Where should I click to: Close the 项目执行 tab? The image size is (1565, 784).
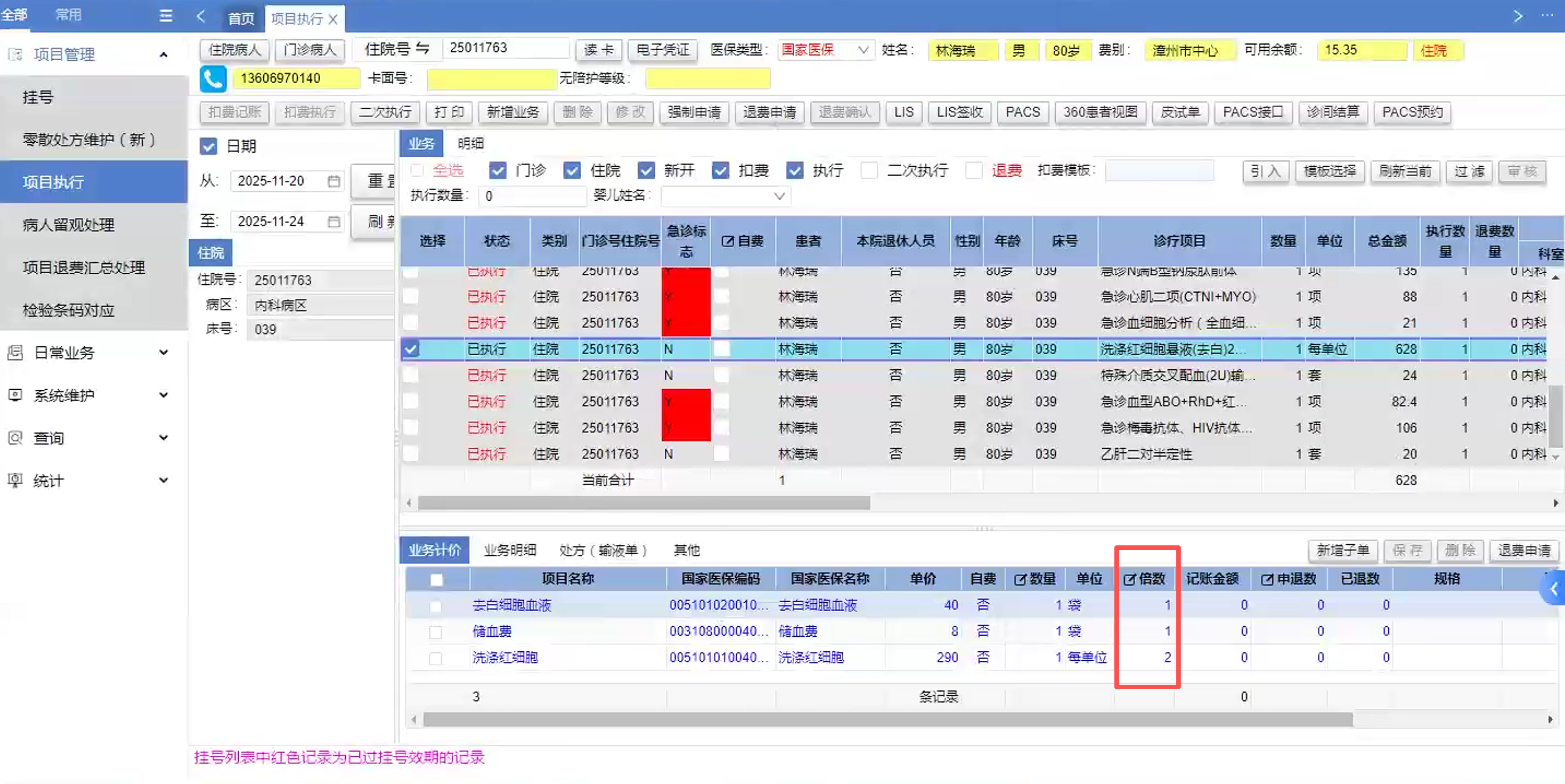333,19
